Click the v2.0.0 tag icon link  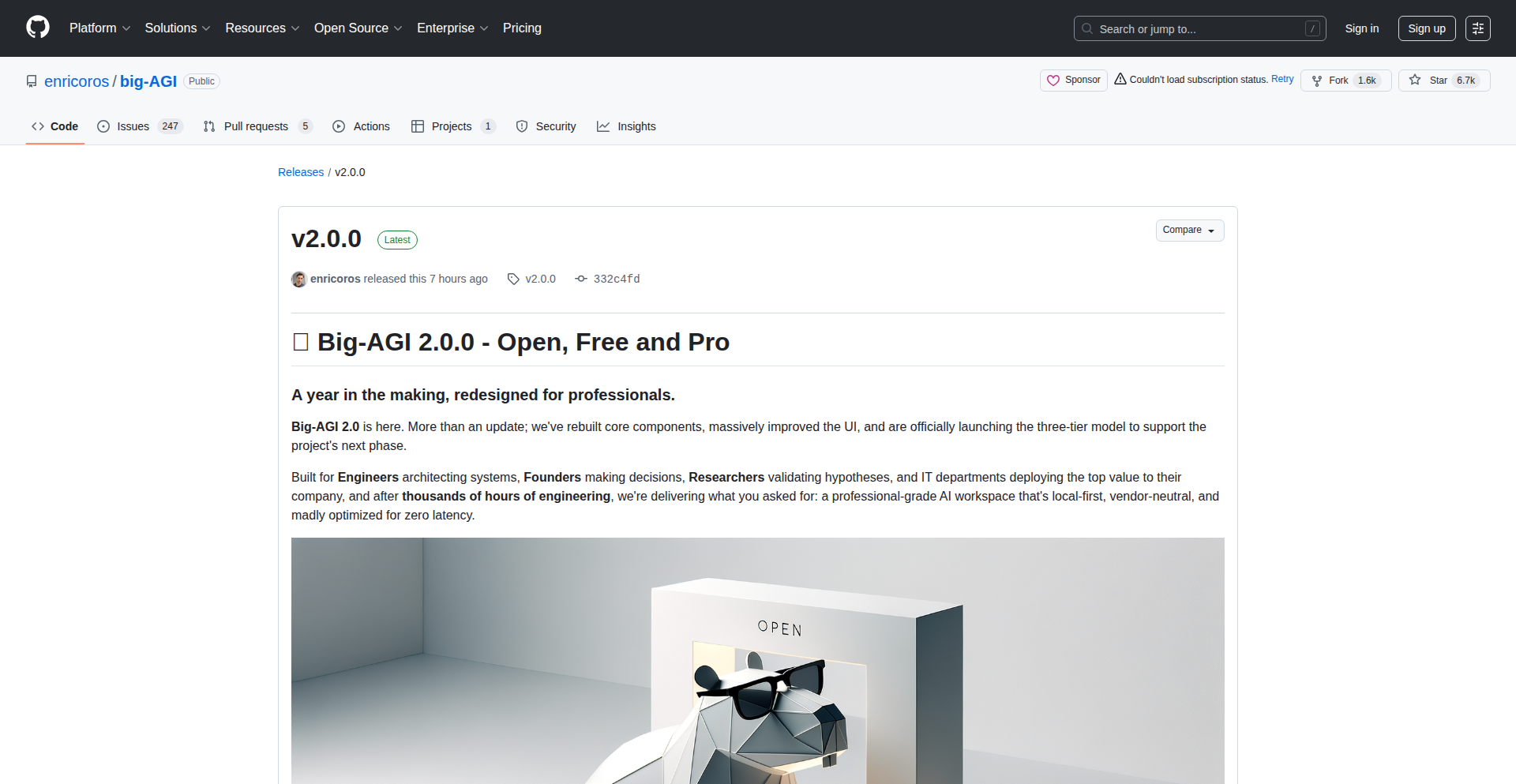coord(531,279)
